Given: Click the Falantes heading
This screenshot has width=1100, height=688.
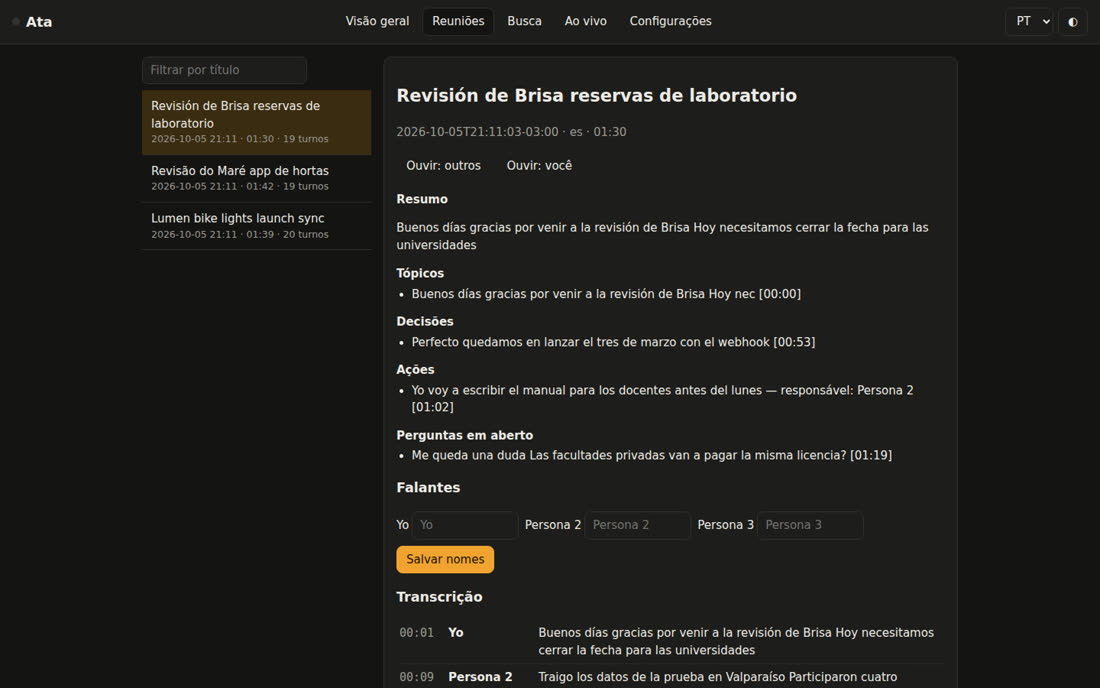Looking at the screenshot, I should tap(428, 487).
